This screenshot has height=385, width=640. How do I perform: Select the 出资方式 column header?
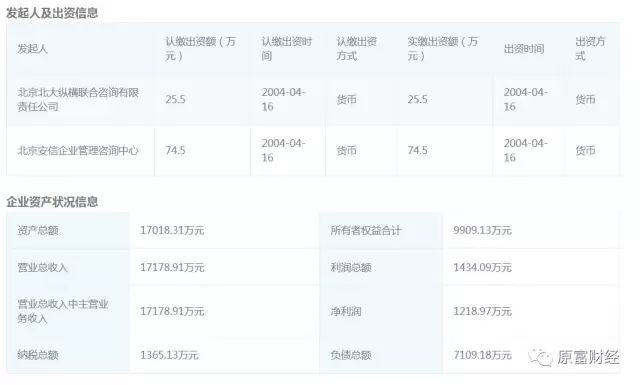(590, 49)
